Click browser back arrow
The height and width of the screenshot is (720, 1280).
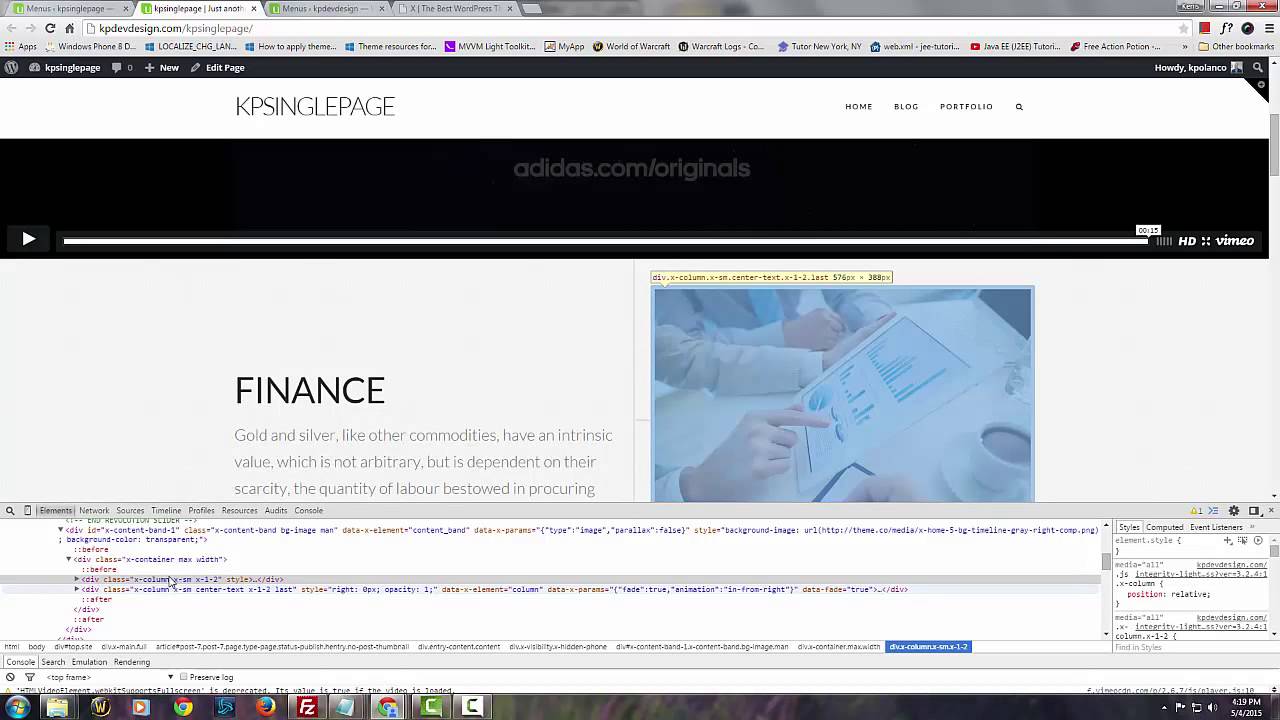(12, 28)
